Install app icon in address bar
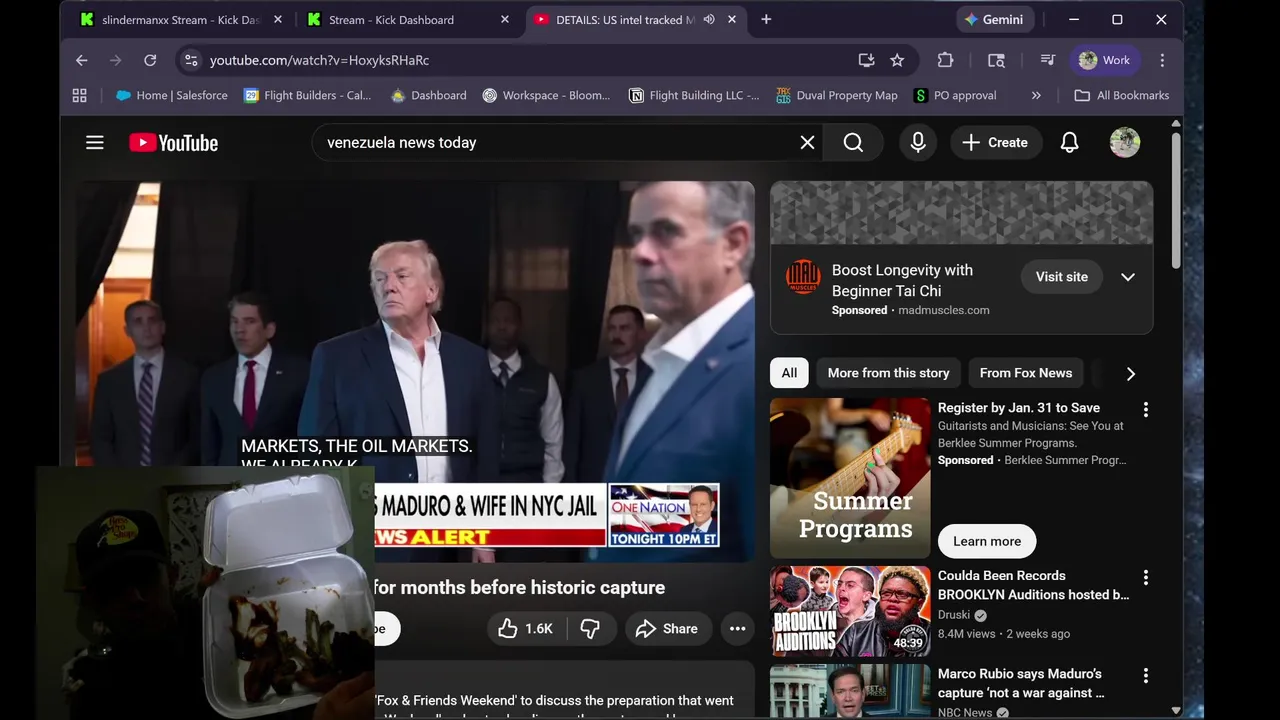 pyautogui.click(x=866, y=60)
